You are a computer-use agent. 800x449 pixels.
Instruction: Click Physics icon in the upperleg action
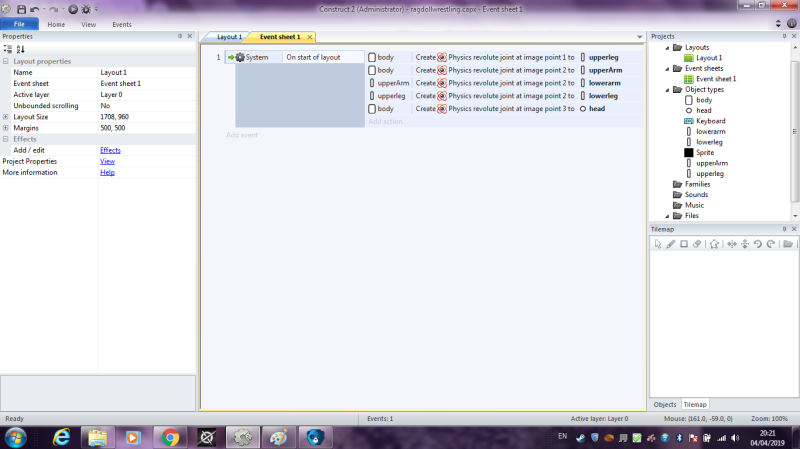(442, 57)
